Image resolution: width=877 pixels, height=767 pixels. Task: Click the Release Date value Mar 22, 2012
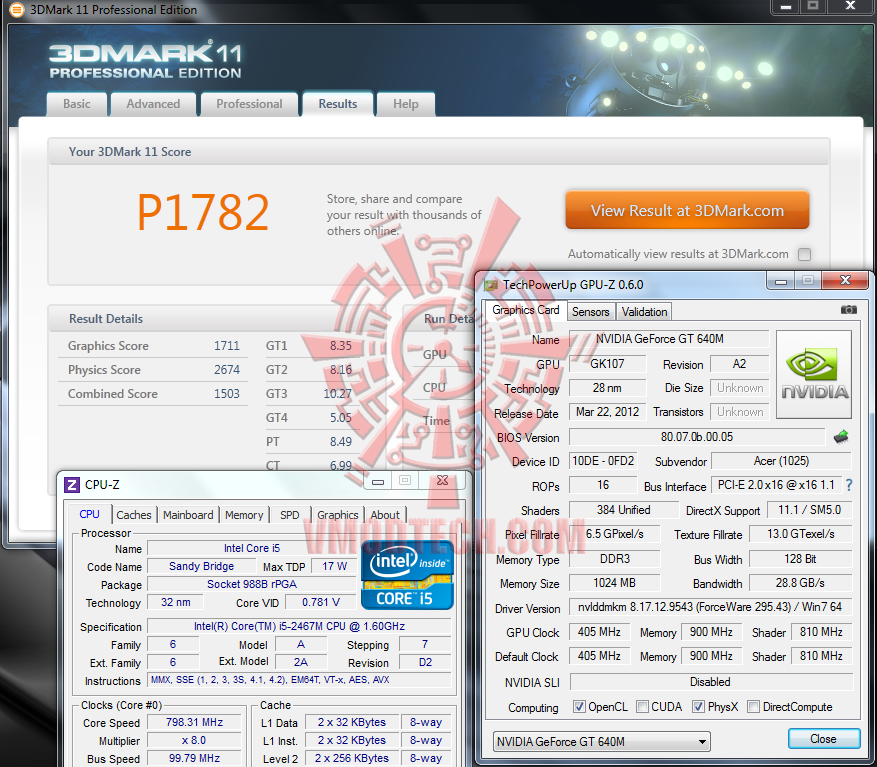(607, 412)
